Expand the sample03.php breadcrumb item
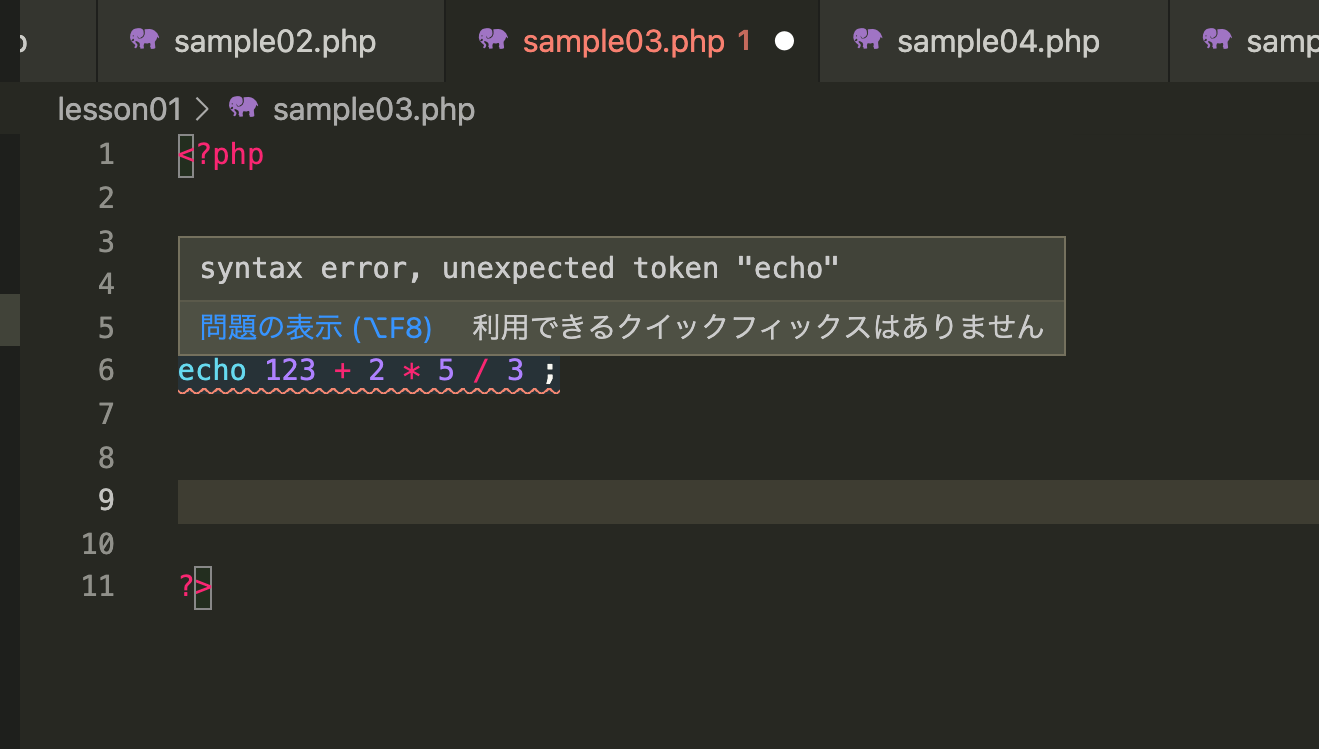The image size is (1319, 749). pos(374,108)
